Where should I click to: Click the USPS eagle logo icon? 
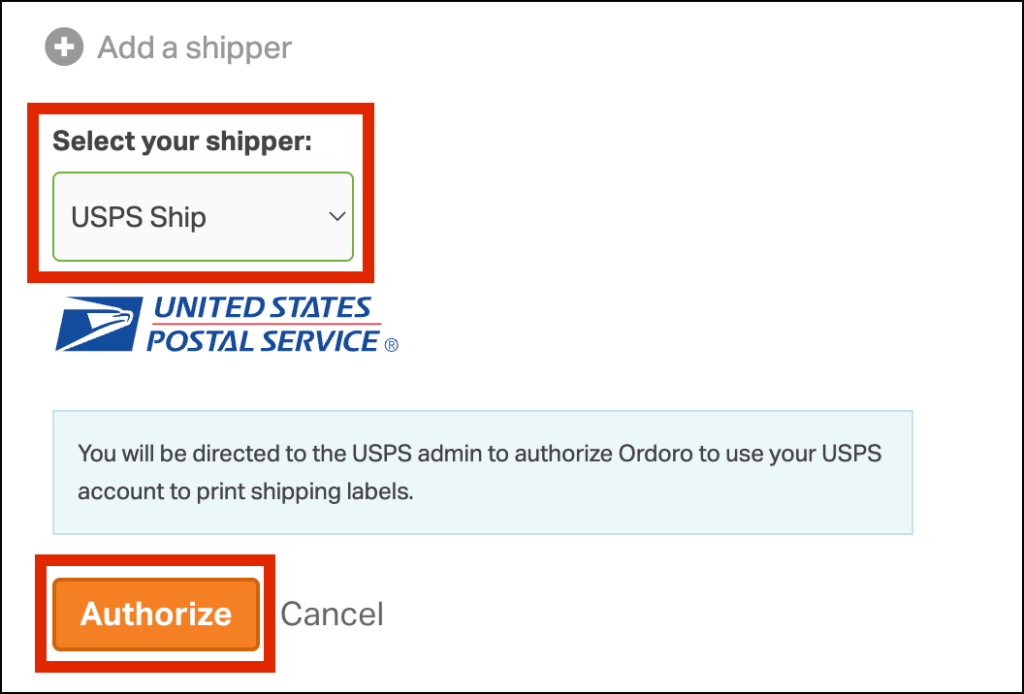[97, 324]
